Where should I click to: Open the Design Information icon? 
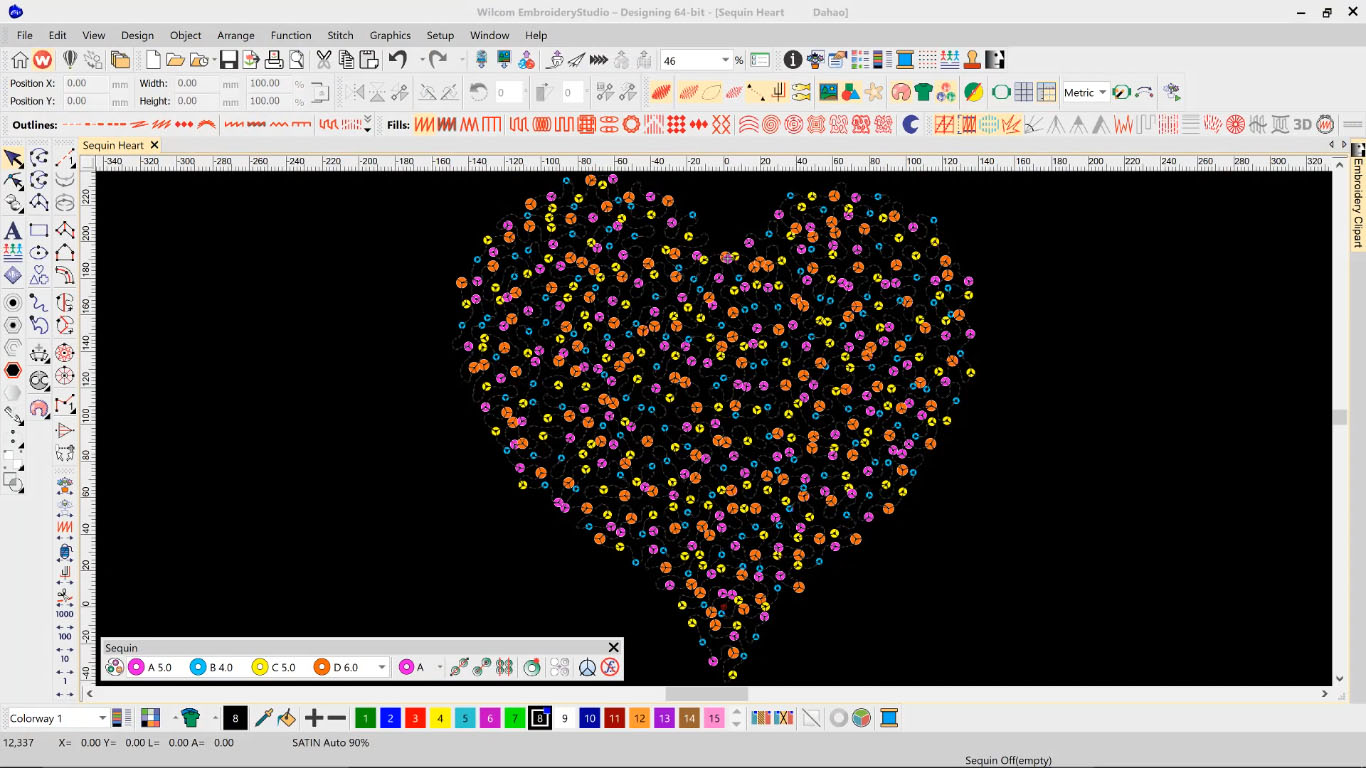[x=792, y=60]
